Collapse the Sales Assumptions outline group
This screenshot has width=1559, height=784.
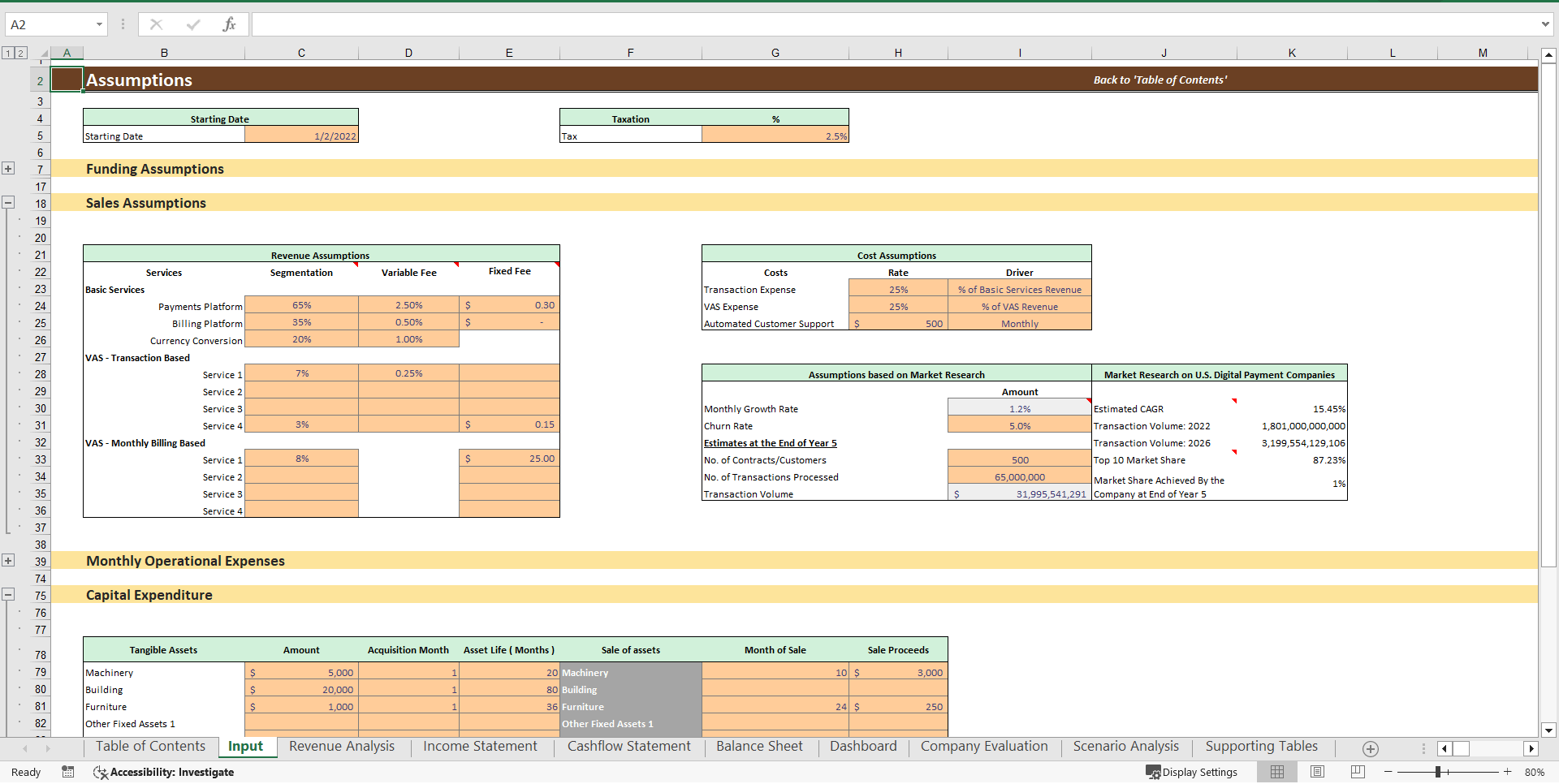point(8,202)
